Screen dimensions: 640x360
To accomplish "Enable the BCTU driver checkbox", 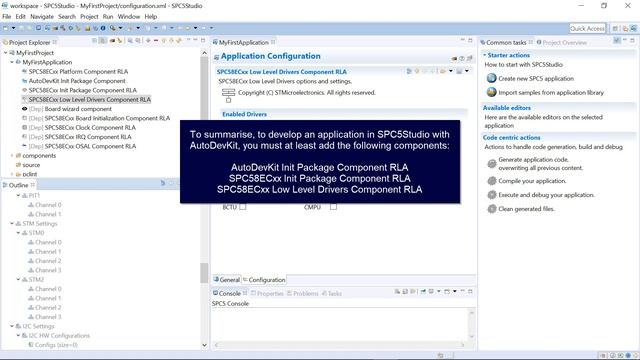I will tap(243, 207).
